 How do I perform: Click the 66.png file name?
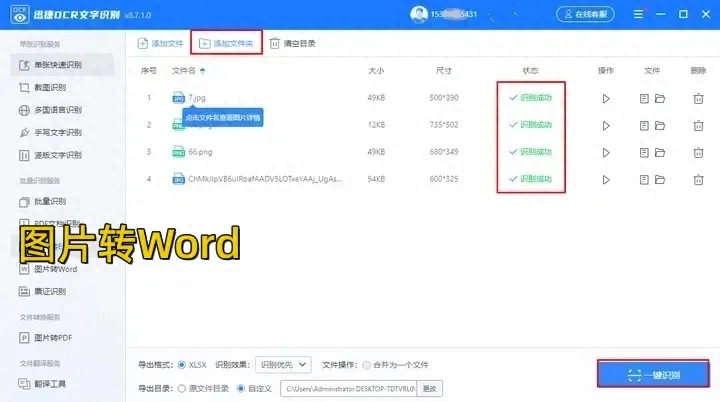pyautogui.click(x=200, y=152)
